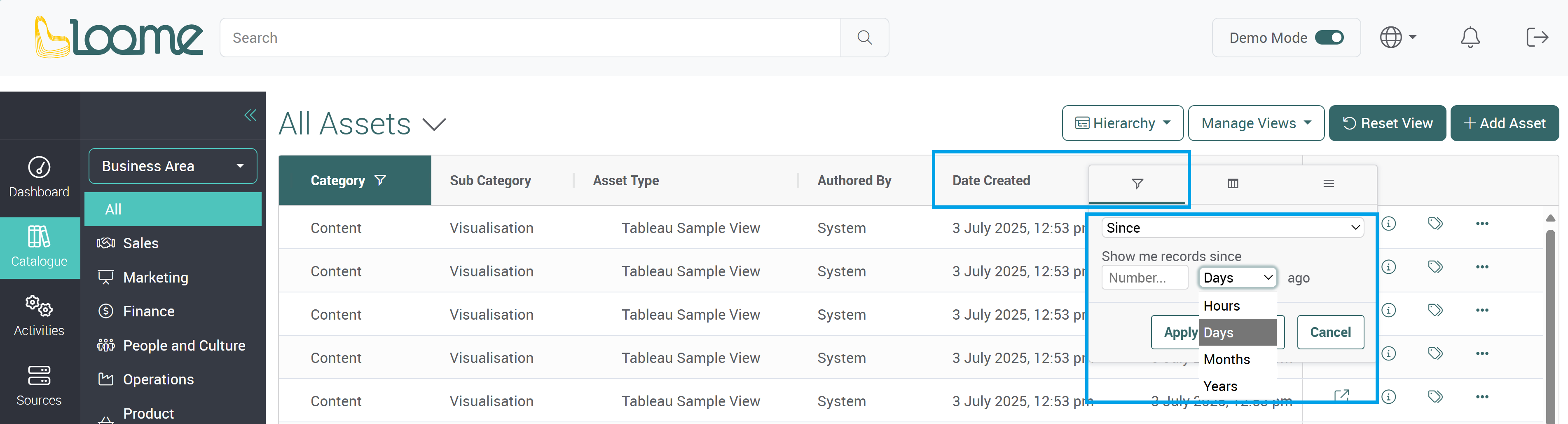This screenshot has height=424, width=1568.
Task: Open info icon on third asset row
Action: tap(1388, 310)
